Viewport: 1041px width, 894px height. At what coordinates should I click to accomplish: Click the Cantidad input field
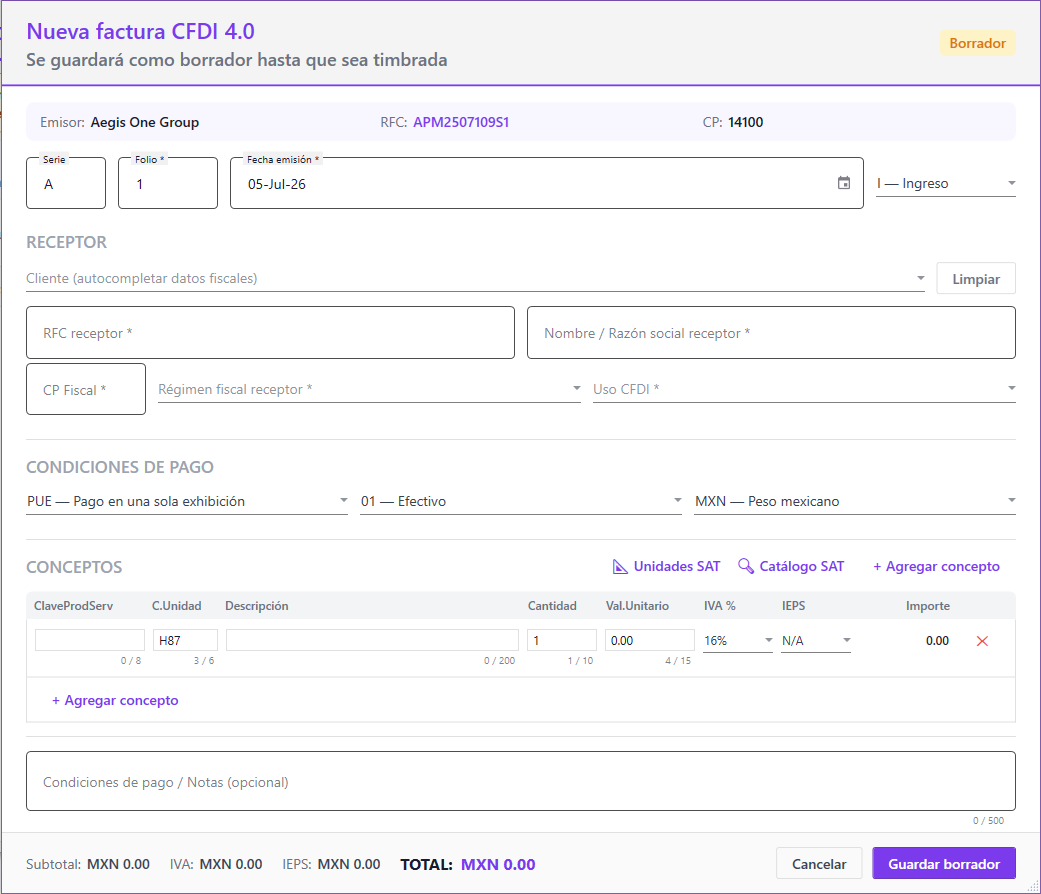(x=562, y=640)
